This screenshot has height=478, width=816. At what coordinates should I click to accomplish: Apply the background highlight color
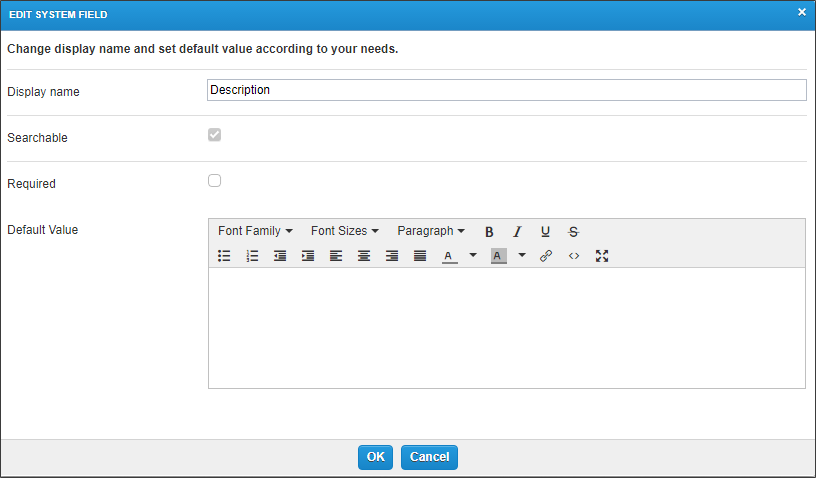coord(499,256)
